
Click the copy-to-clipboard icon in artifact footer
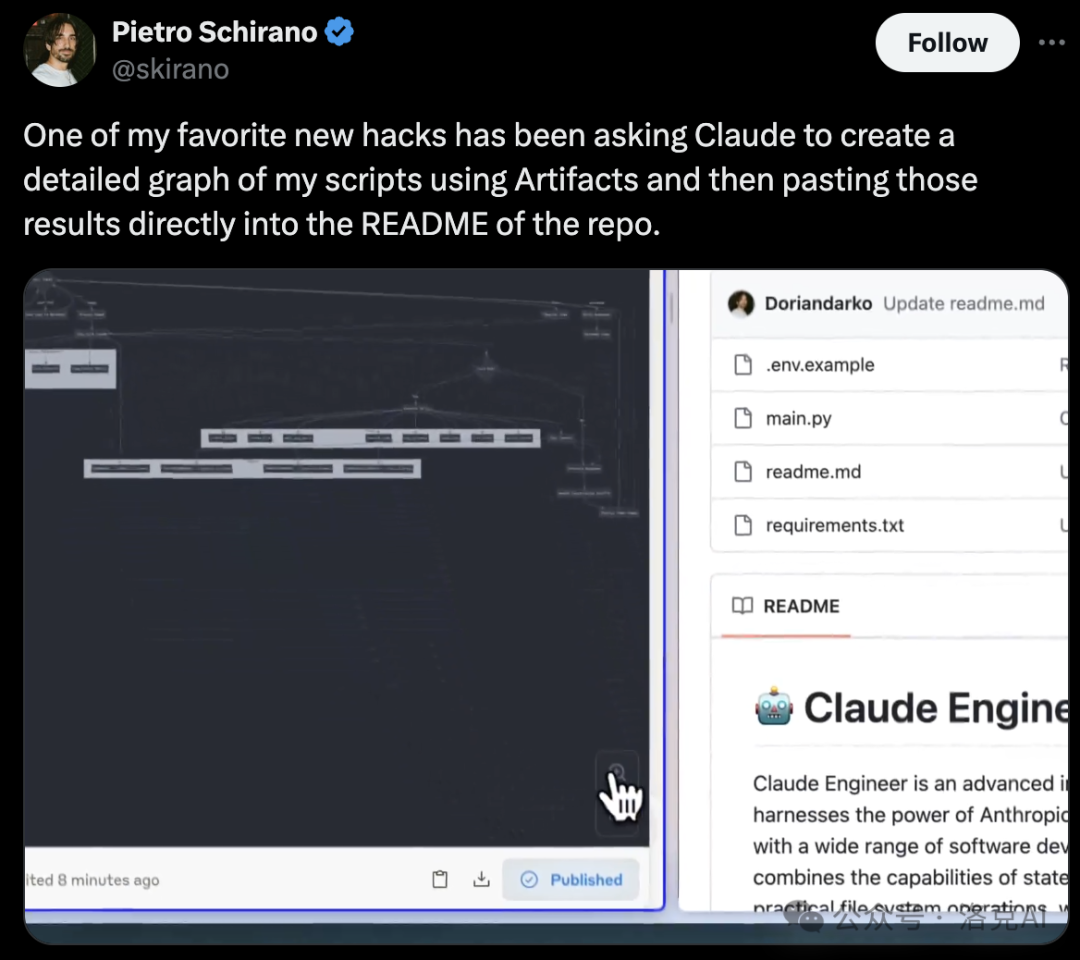pyautogui.click(x=440, y=879)
